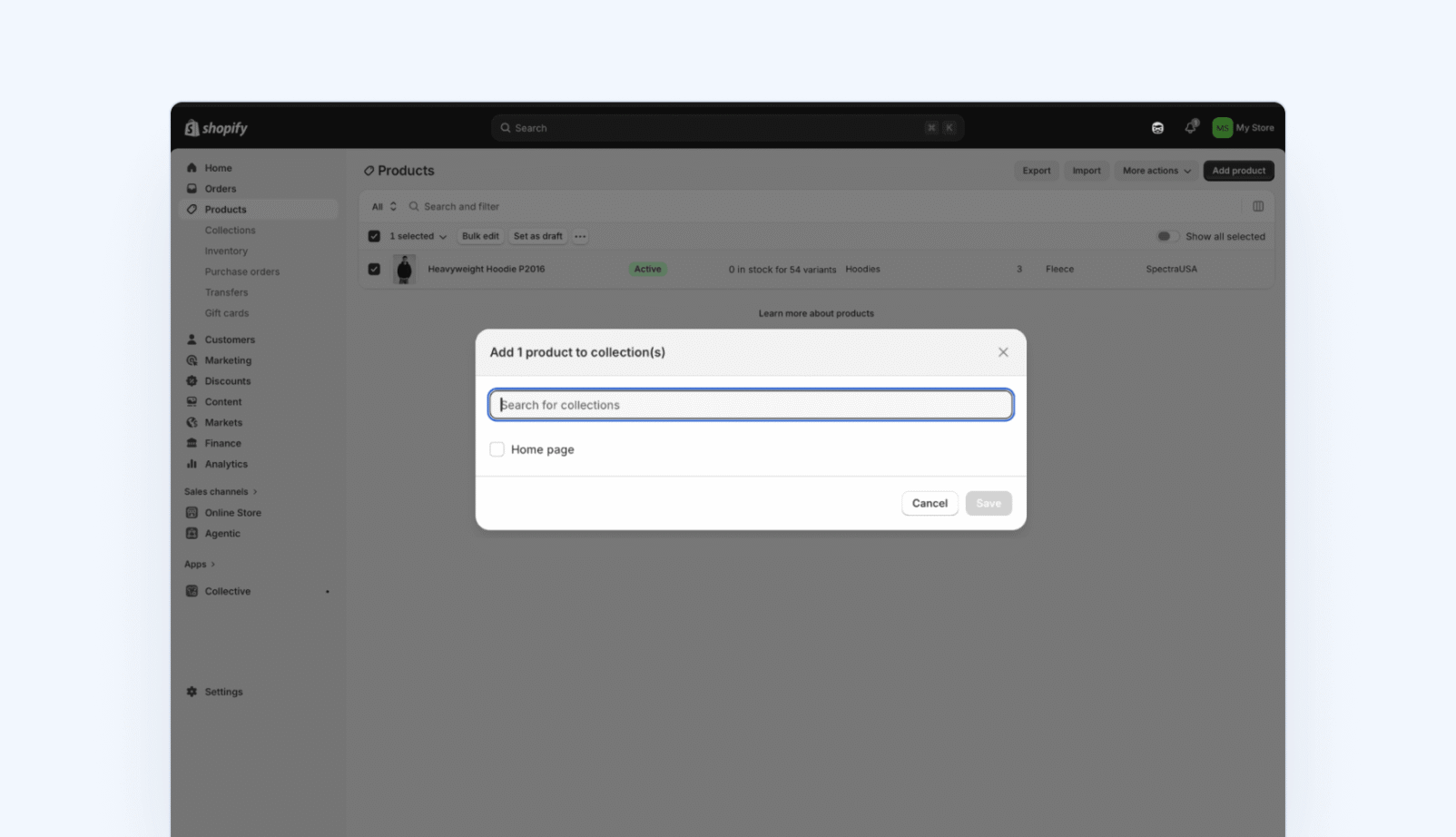Uncheck Heavyweight Hoodie P2016 row checkbox

pyautogui.click(x=374, y=269)
